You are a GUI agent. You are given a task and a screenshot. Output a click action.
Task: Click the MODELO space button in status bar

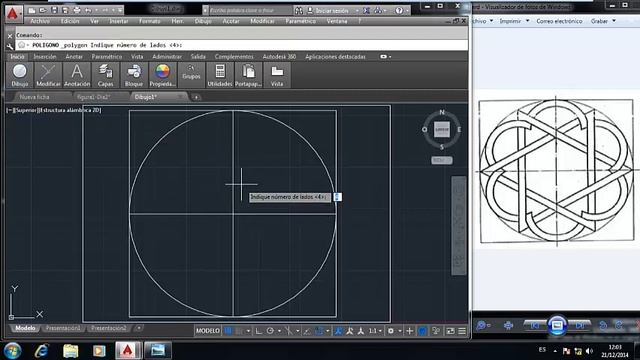207,331
